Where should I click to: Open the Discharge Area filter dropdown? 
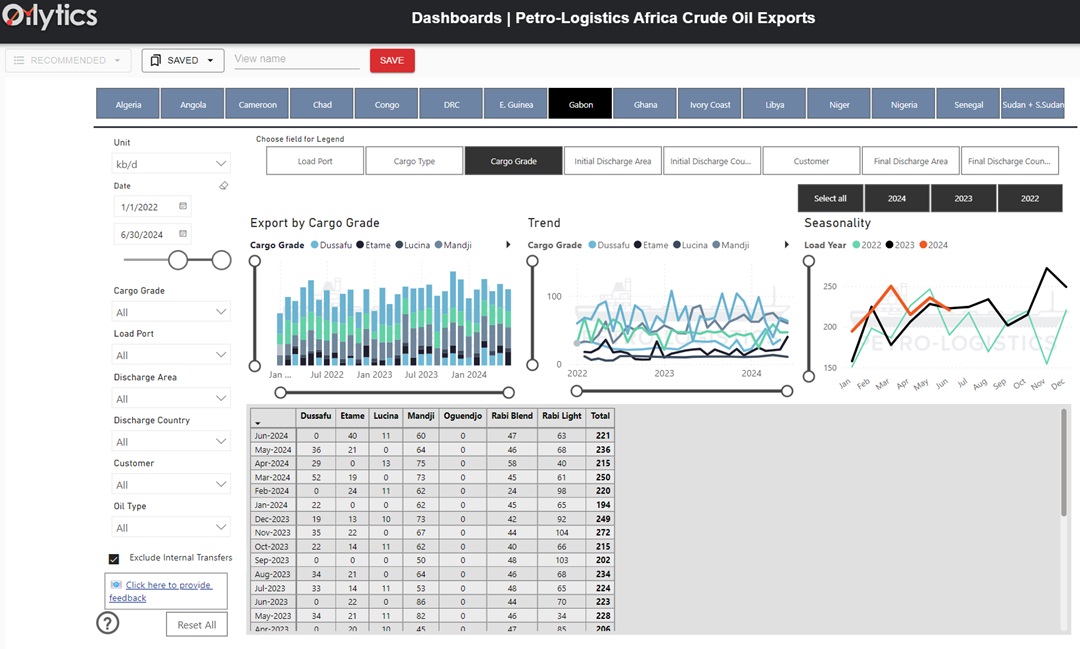pyautogui.click(x=170, y=398)
